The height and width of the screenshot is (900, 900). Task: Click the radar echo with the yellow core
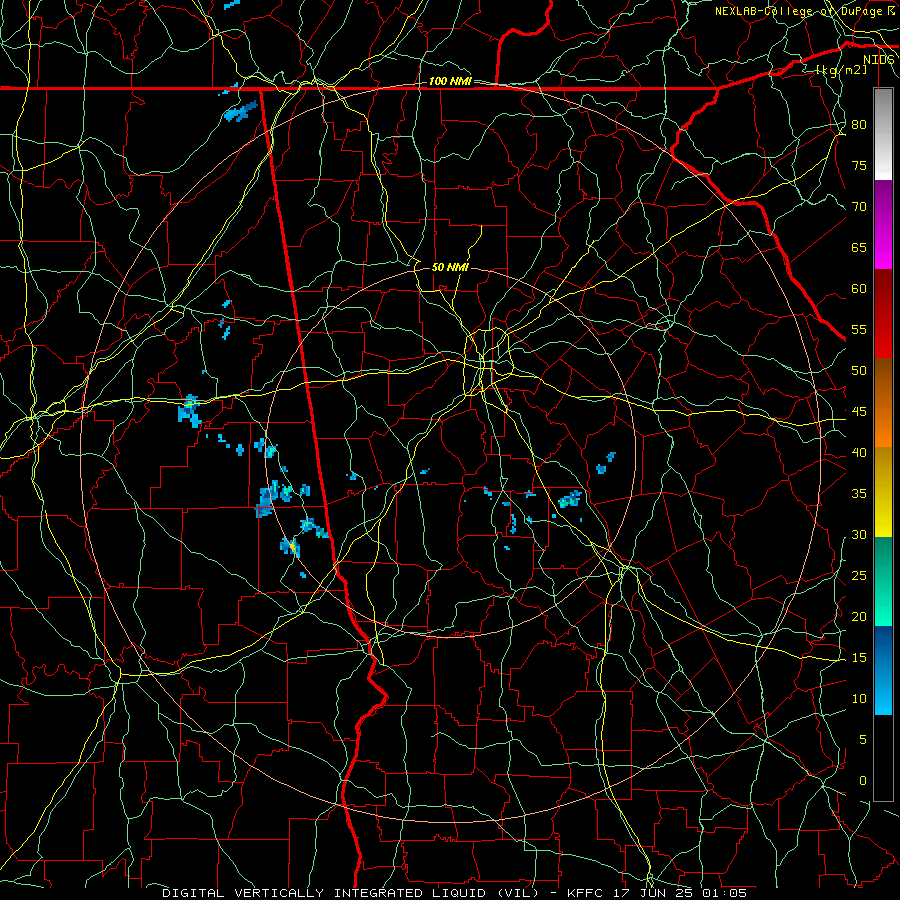pyautogui.click(x=290, y=546)
